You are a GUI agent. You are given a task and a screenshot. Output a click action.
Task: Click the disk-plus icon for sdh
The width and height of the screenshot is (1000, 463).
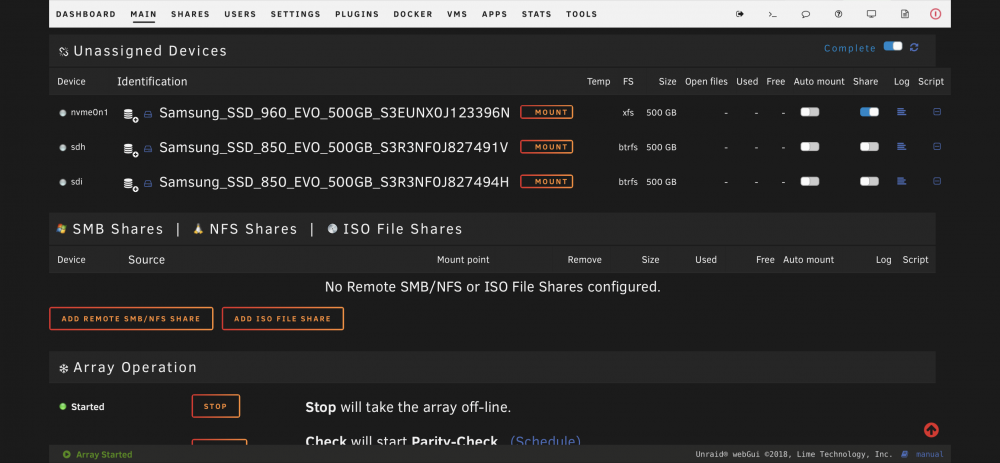131,149
